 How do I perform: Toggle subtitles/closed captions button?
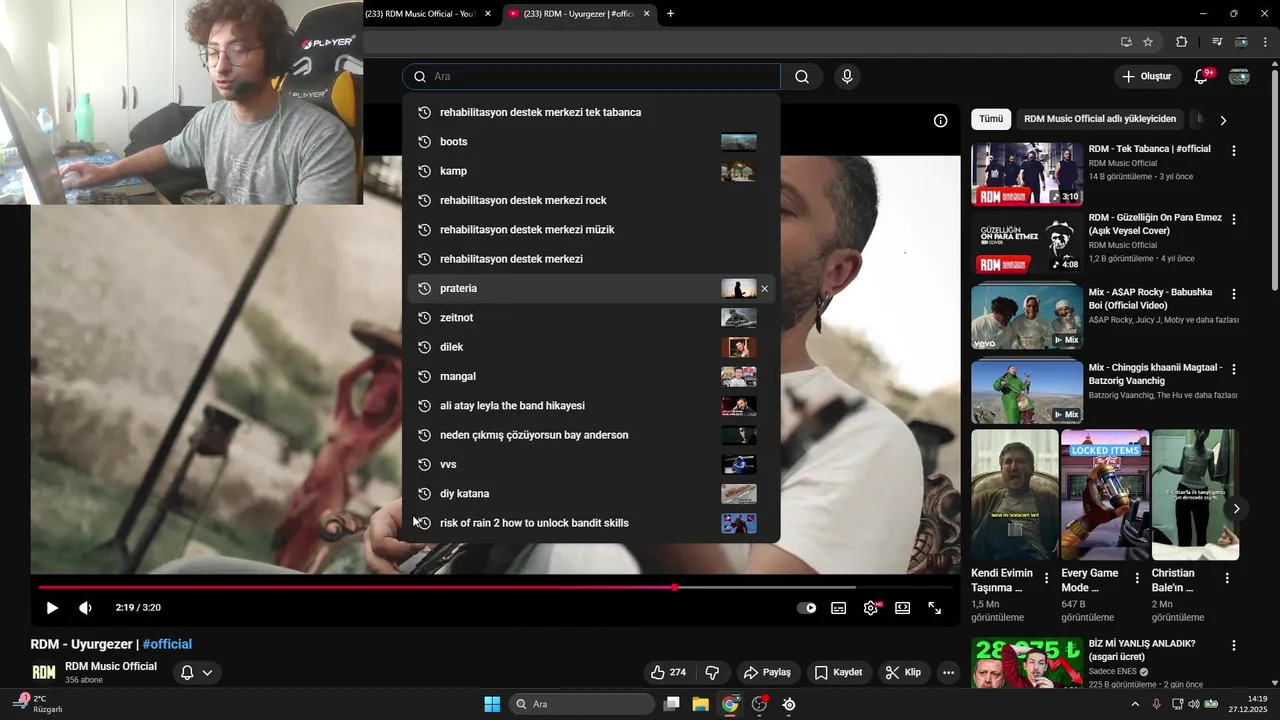pyautogui.click(x=838, y=608)
